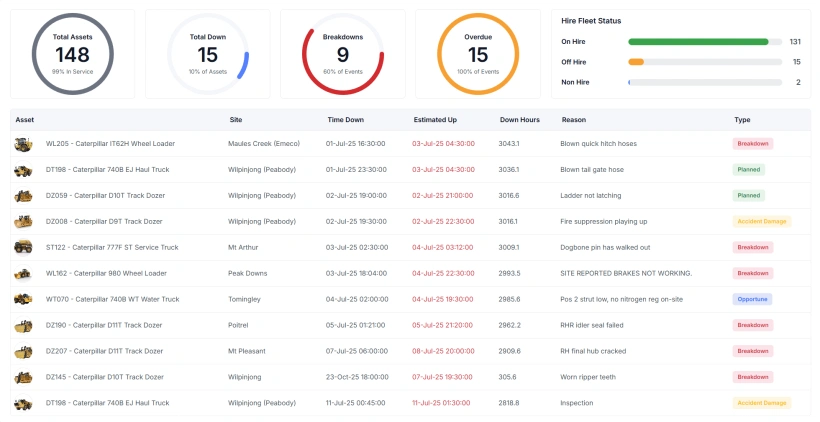Click the Type column header
The height and width of the screenshot is (422, 820).
click(x=742, y=119)
